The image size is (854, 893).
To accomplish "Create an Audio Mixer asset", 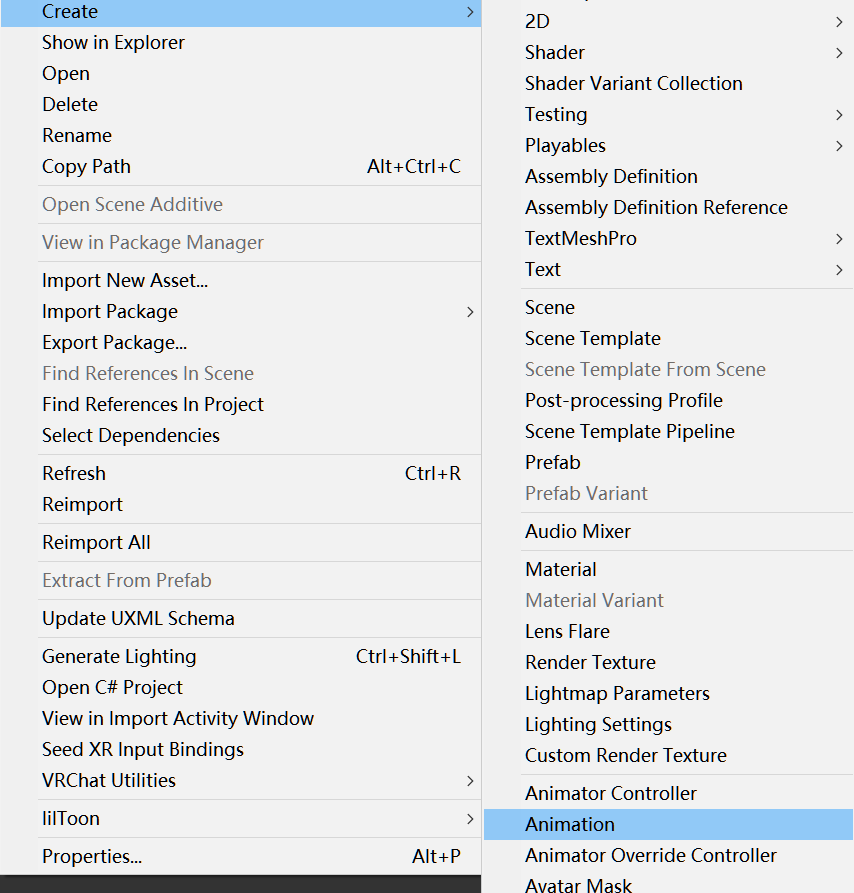I will pos(578,532).
